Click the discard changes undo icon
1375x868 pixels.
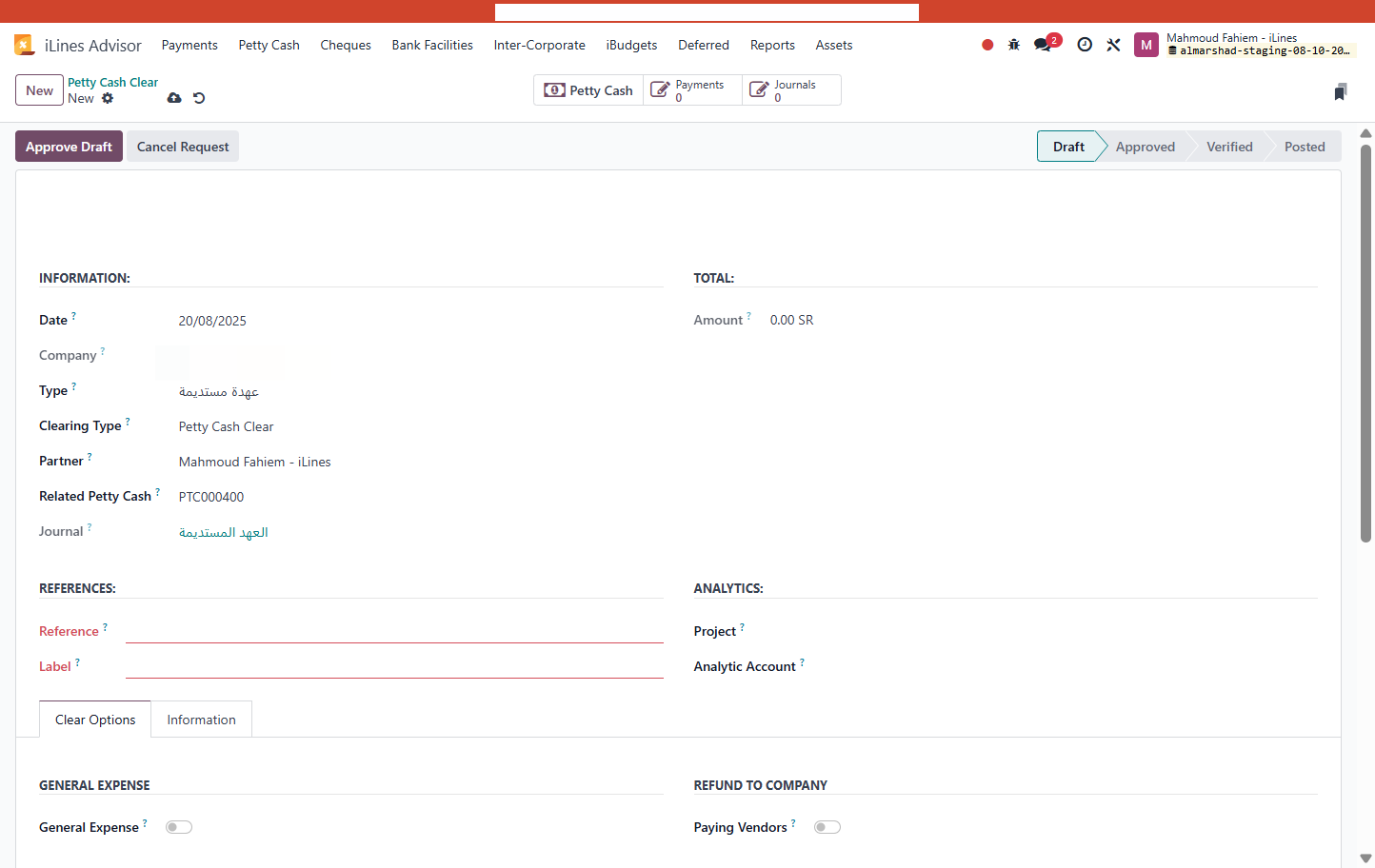199,98
